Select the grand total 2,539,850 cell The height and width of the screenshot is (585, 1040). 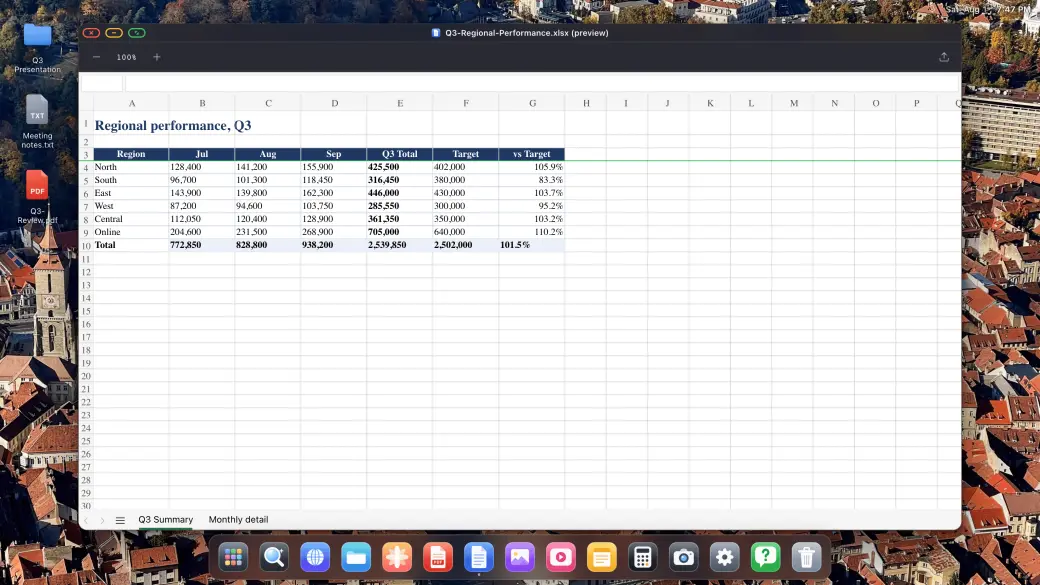tap(400, 245)
